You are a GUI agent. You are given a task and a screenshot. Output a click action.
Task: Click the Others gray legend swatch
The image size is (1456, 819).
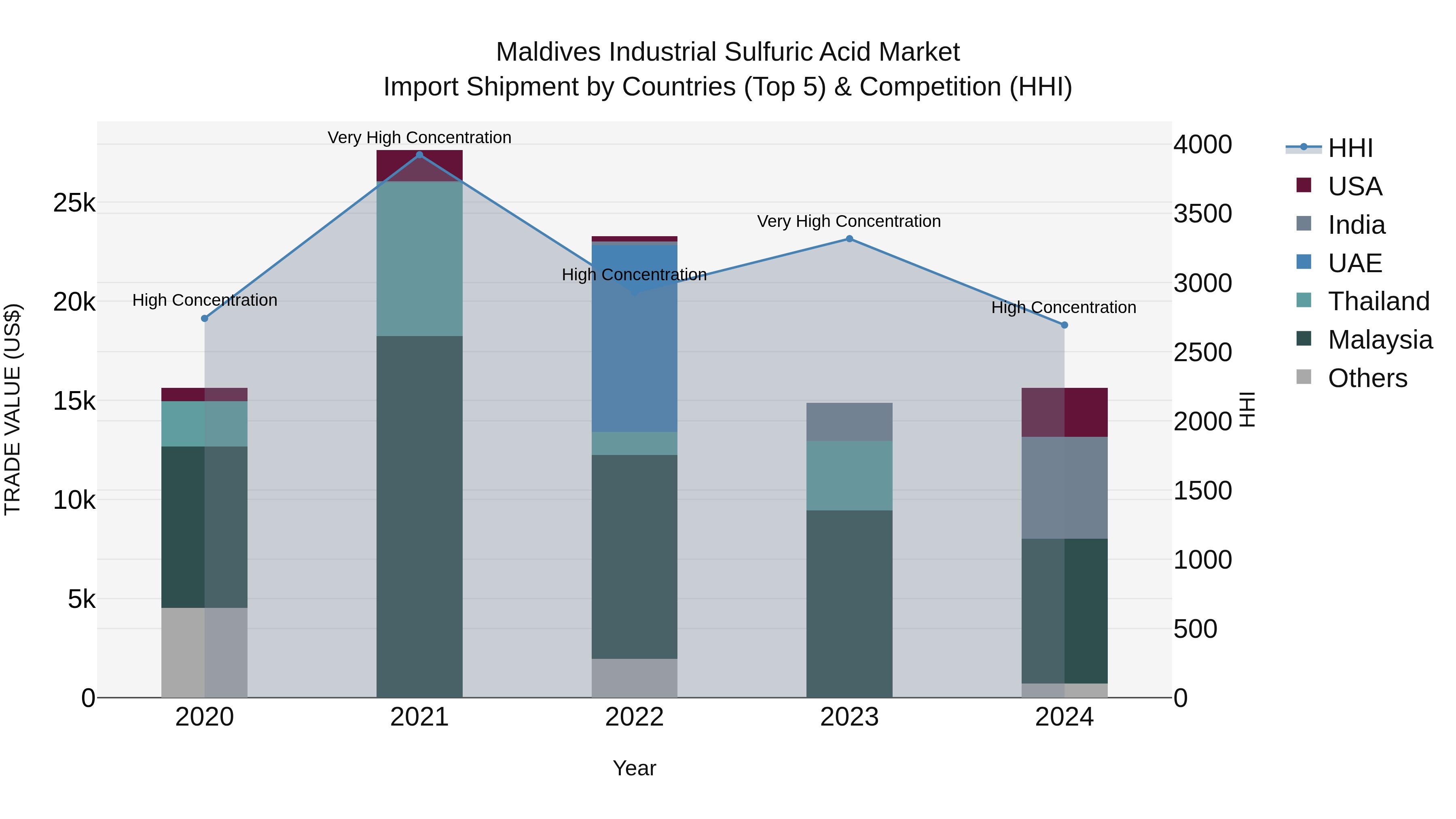[1304, 377]
